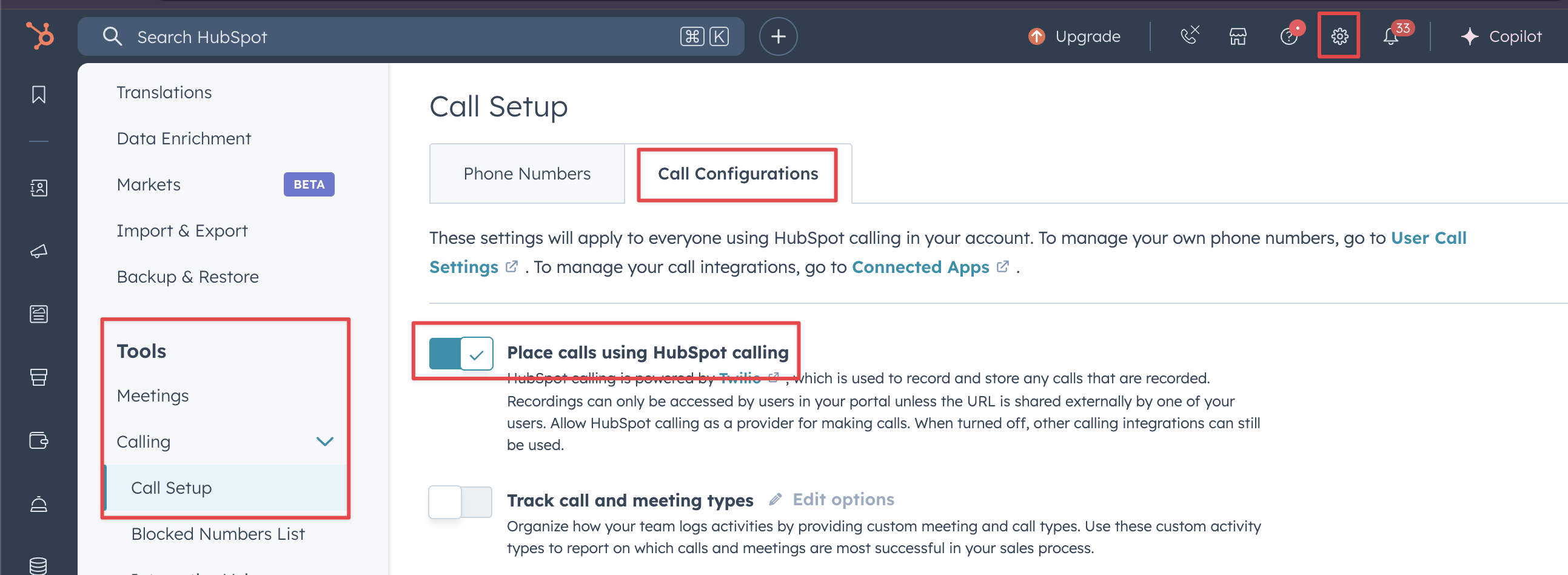Click the search magnifier icon
Screen dimensions: 1568x575
(x=113, y=36)
